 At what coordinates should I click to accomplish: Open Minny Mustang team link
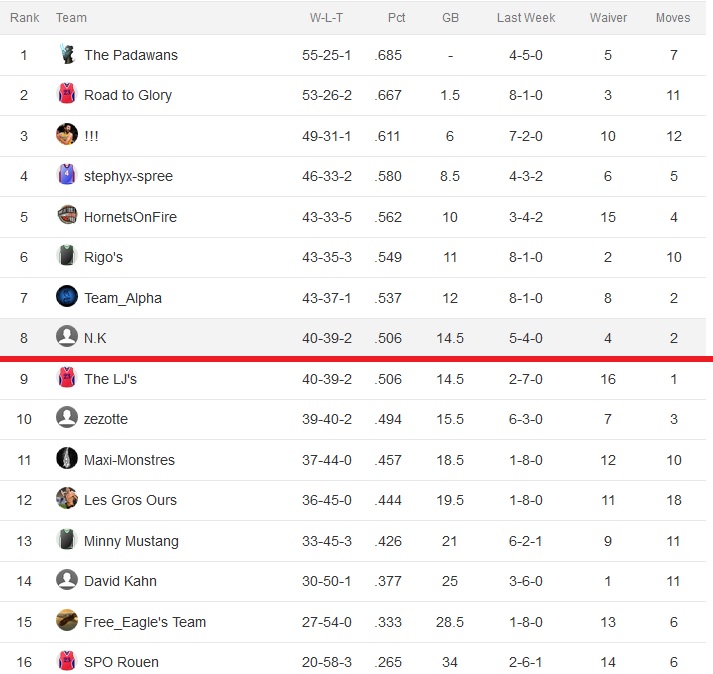tap(131, 541)
